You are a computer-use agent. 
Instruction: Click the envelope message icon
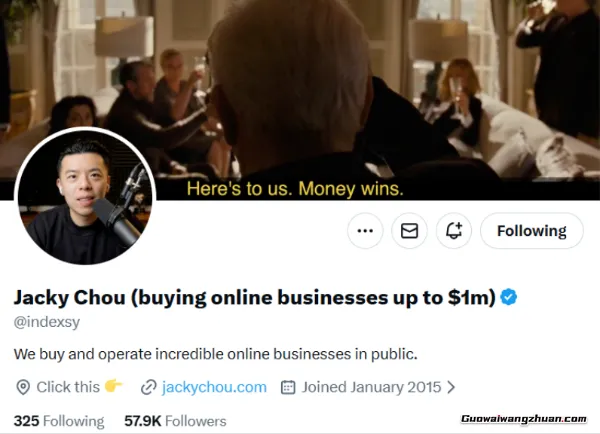coord(409,231)
